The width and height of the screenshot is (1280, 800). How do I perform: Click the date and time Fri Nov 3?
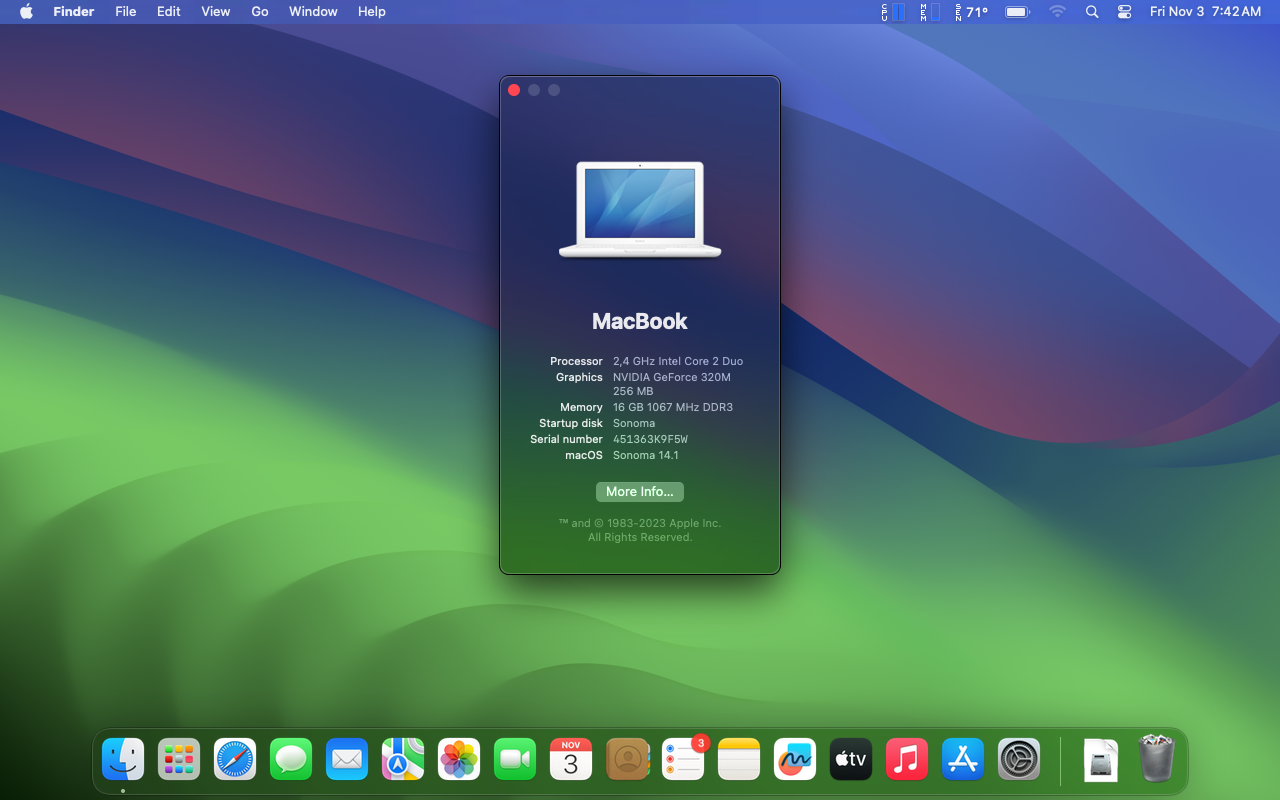(x=1206, y=12)
